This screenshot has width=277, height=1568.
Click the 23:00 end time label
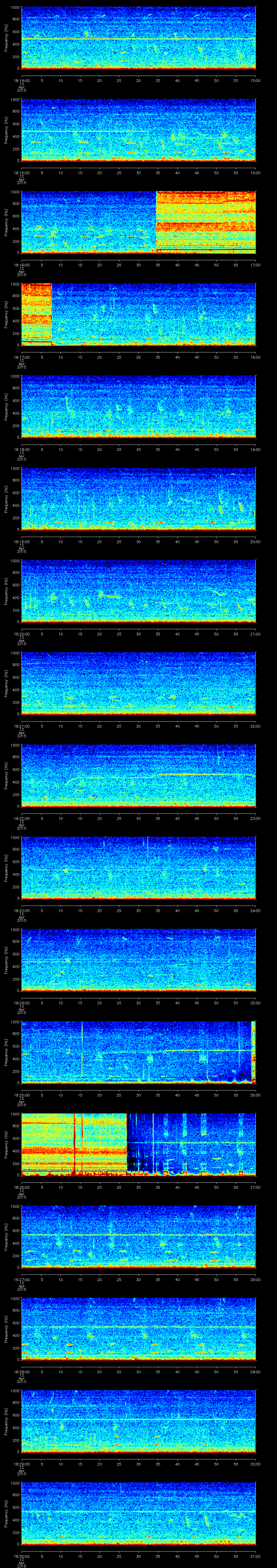pyautogui.click(x=256, y=818)
